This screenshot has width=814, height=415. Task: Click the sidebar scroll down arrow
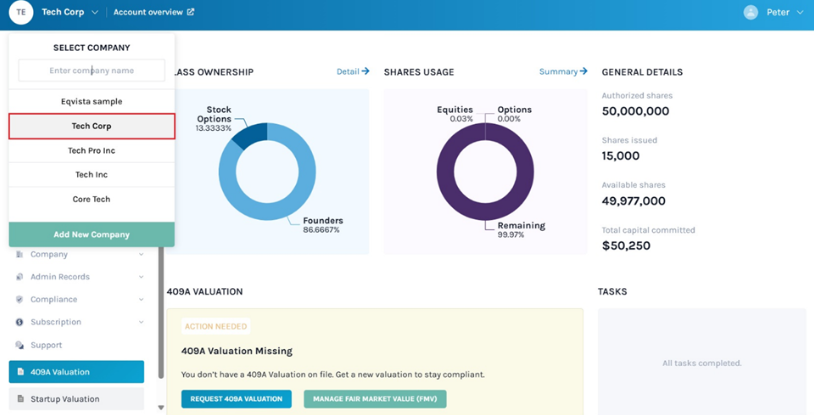pyautogui.click(x=161, y=408)
